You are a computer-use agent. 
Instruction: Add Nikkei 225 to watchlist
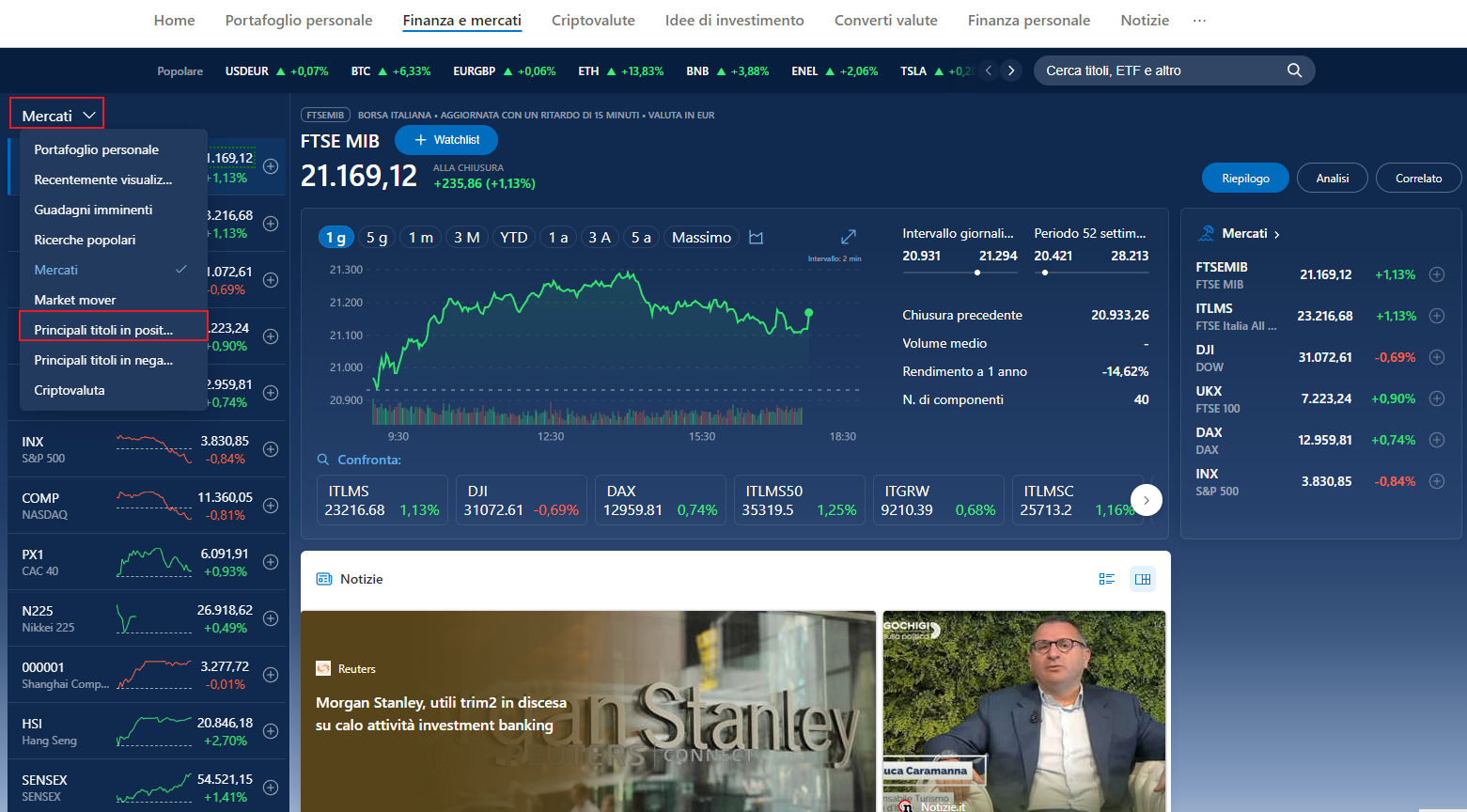pyautogui.click(x=271, y=618)
